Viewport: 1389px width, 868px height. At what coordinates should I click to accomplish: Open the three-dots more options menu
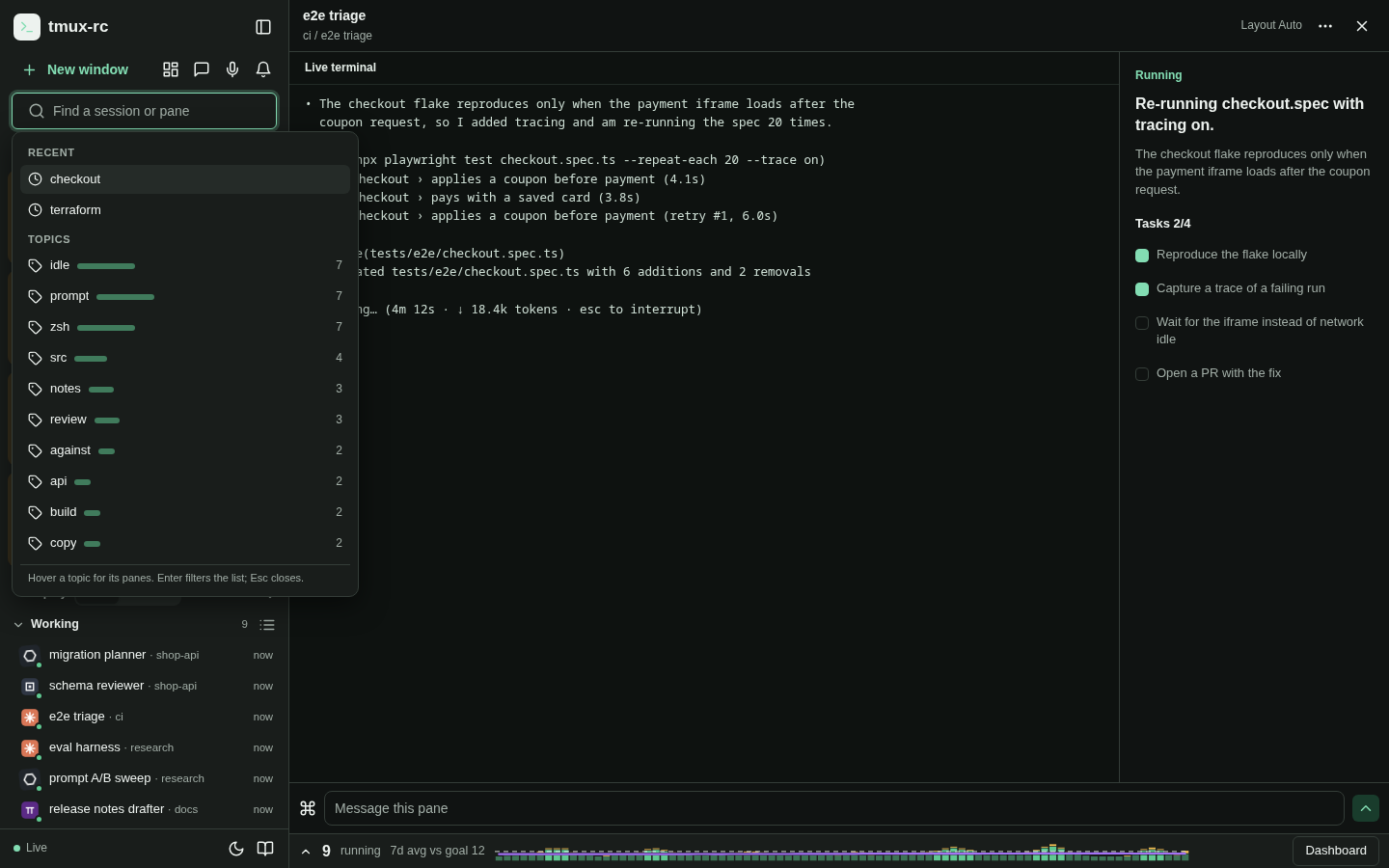1325,26
